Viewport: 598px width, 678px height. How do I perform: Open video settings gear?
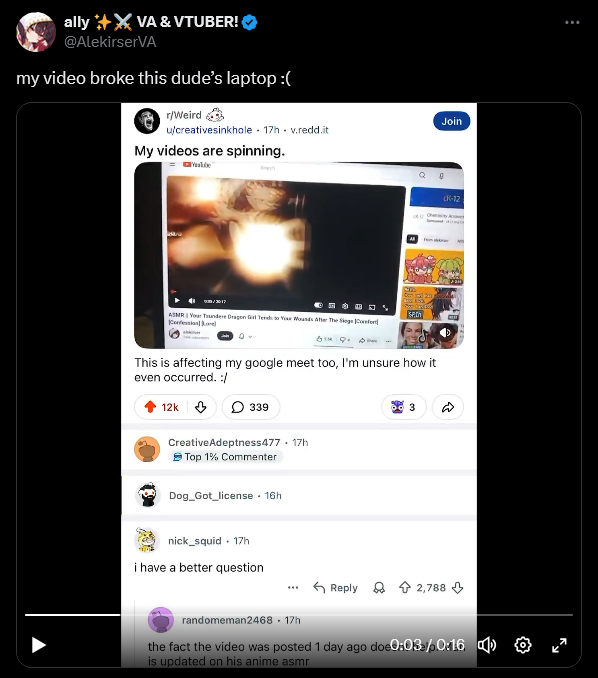click(x=523, y=645)
